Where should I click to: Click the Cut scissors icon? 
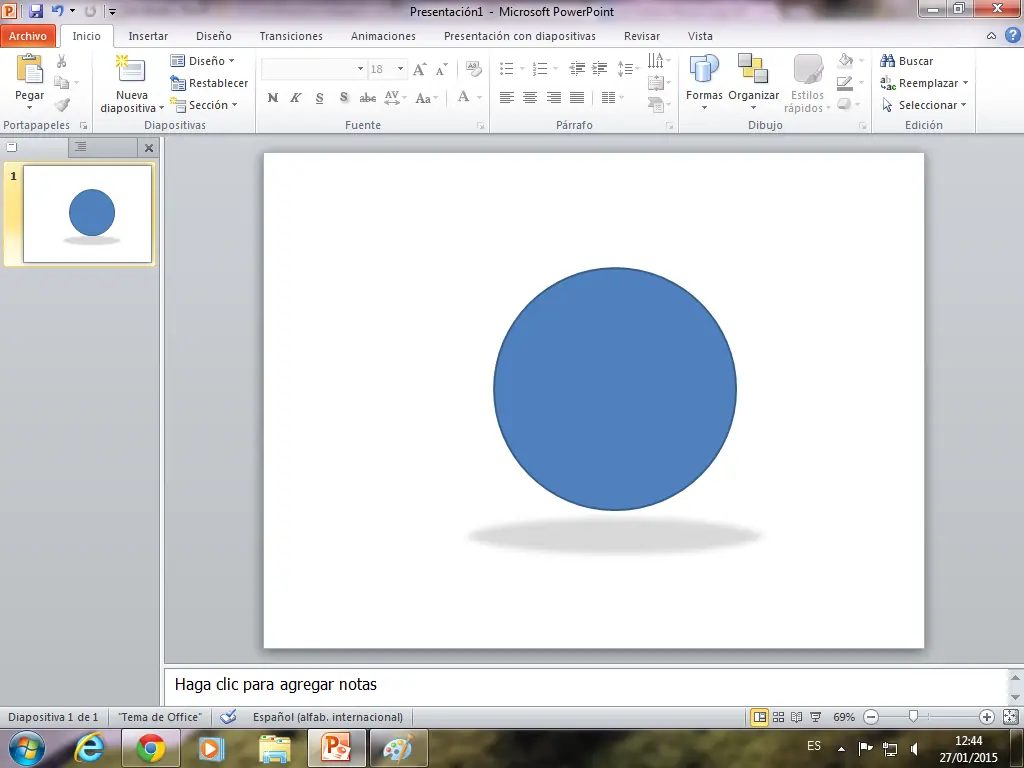[61, 61]
